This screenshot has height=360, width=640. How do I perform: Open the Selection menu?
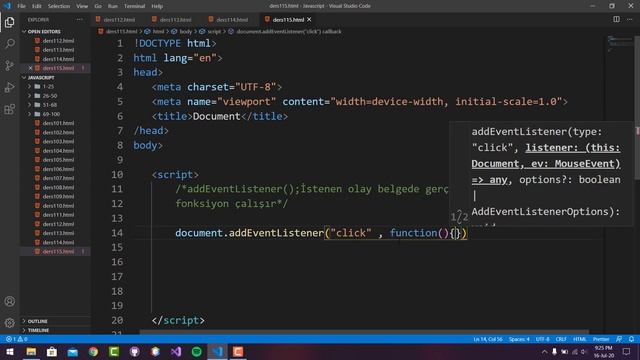(x=59, y=6)
